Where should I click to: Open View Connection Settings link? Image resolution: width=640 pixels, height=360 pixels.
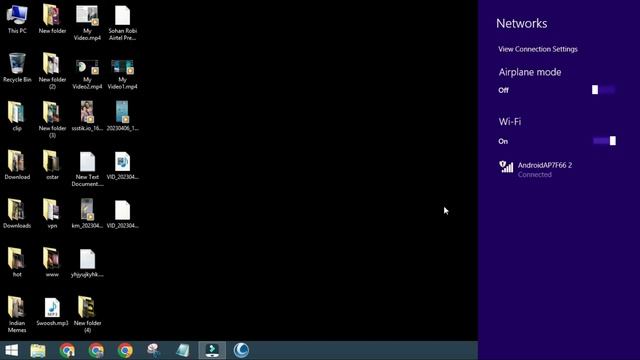(x=538, y=49)
